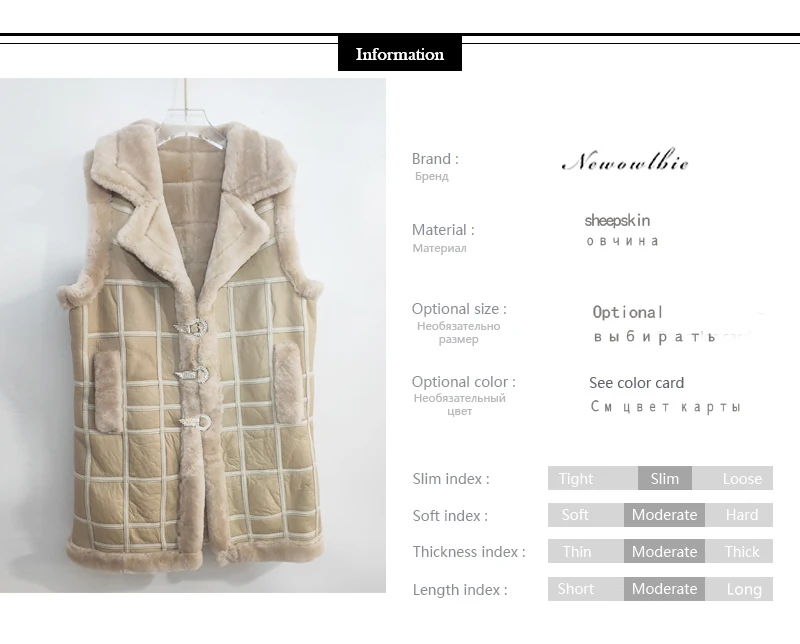The width and height of the screenshot is (800, 644).
Task: Select Moderate in the soft index row
Action: (664, 515)
